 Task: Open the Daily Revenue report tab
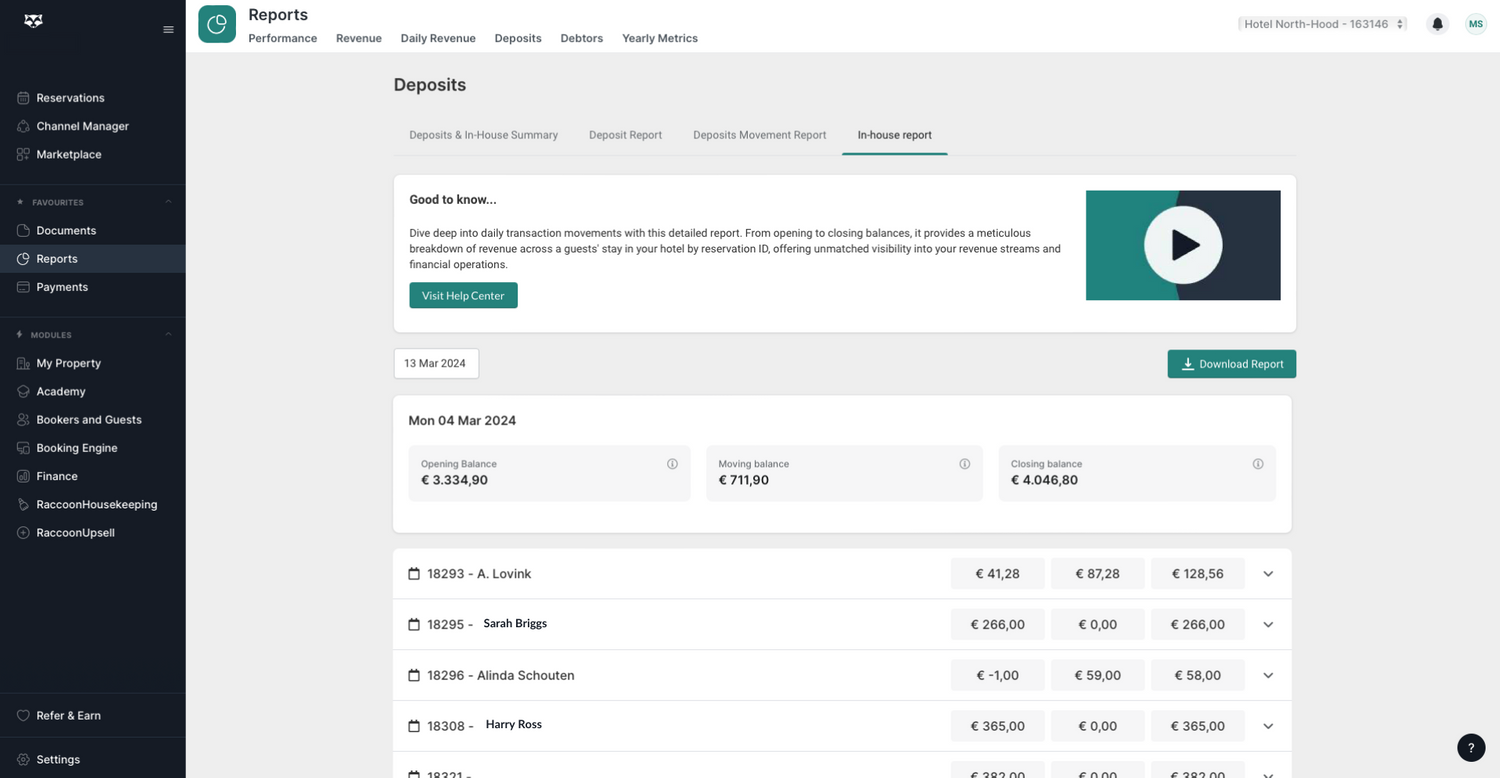438,38
